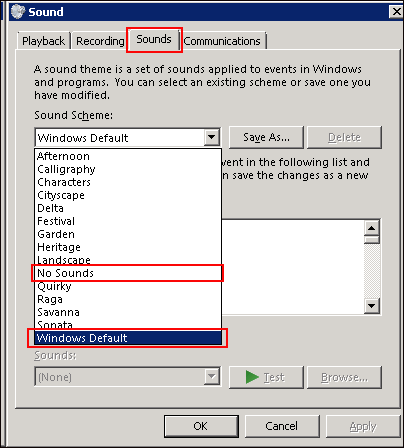Screen dimensions: 404x448
Task: Choose the Calligraphy sound scheme
Action: coord(128,169)
